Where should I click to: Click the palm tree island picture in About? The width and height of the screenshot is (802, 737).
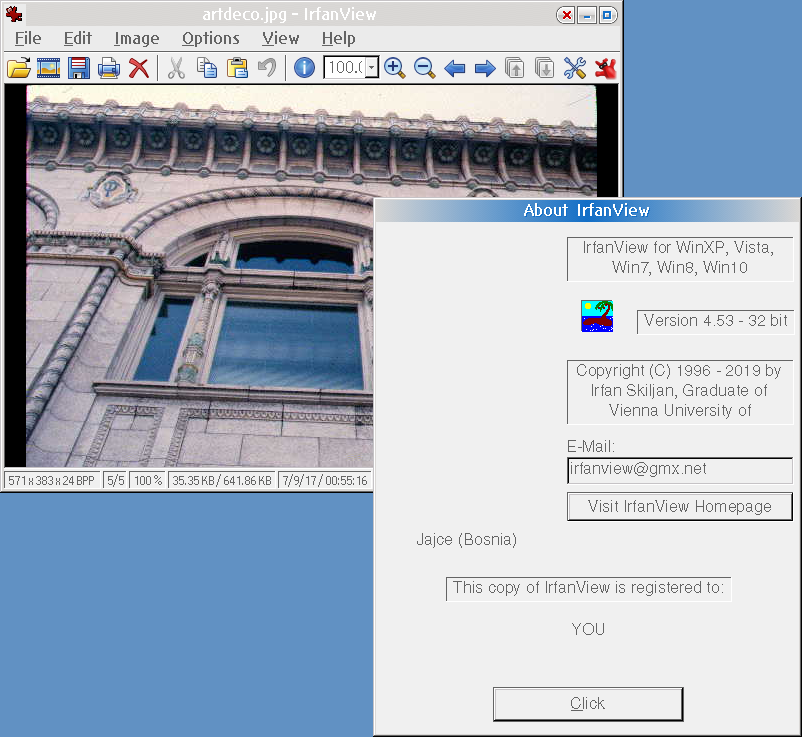(x=597, y=316)
